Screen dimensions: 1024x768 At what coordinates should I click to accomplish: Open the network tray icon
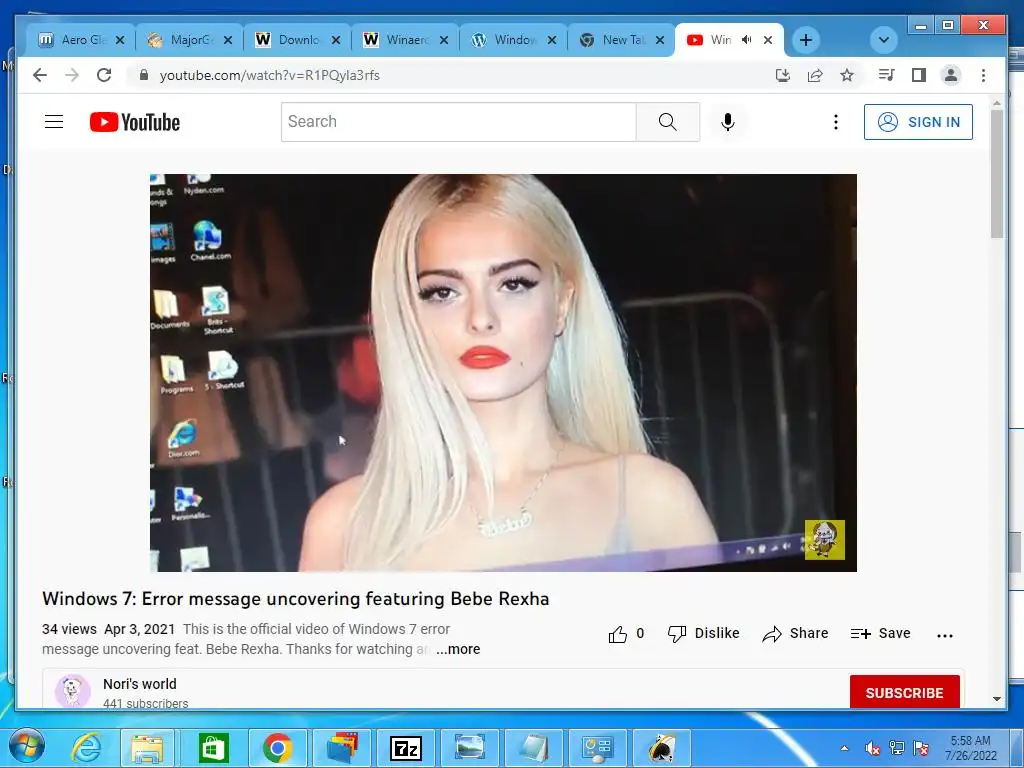tap(897, 748)
